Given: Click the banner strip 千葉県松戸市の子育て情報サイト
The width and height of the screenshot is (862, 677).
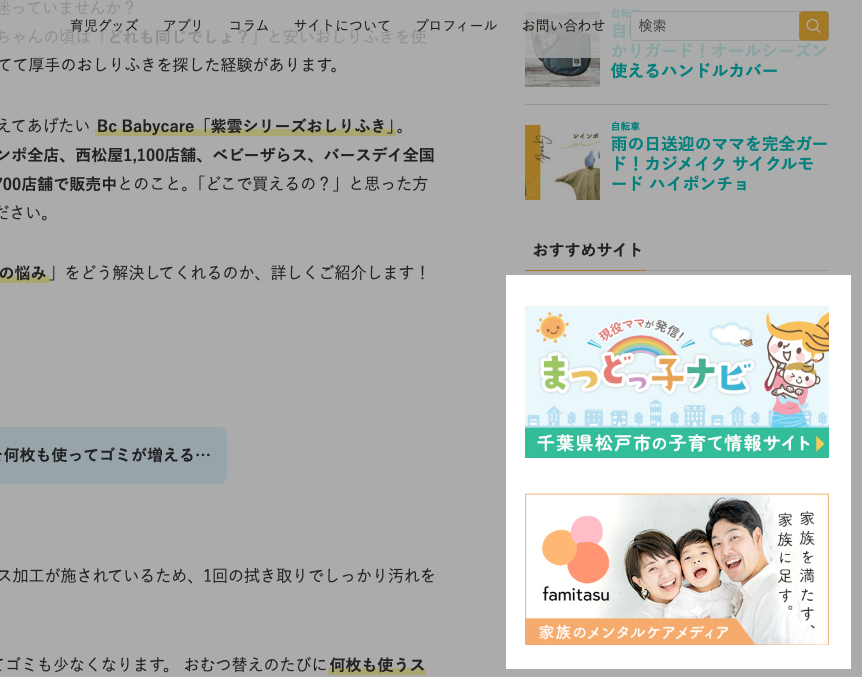Looking at the screenshot, I should [677, 443].
